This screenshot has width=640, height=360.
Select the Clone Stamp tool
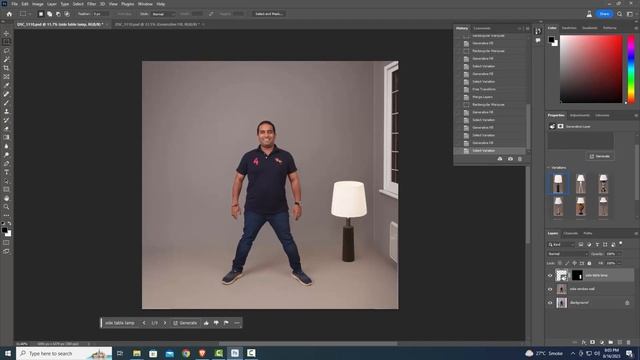click(6, 111)
